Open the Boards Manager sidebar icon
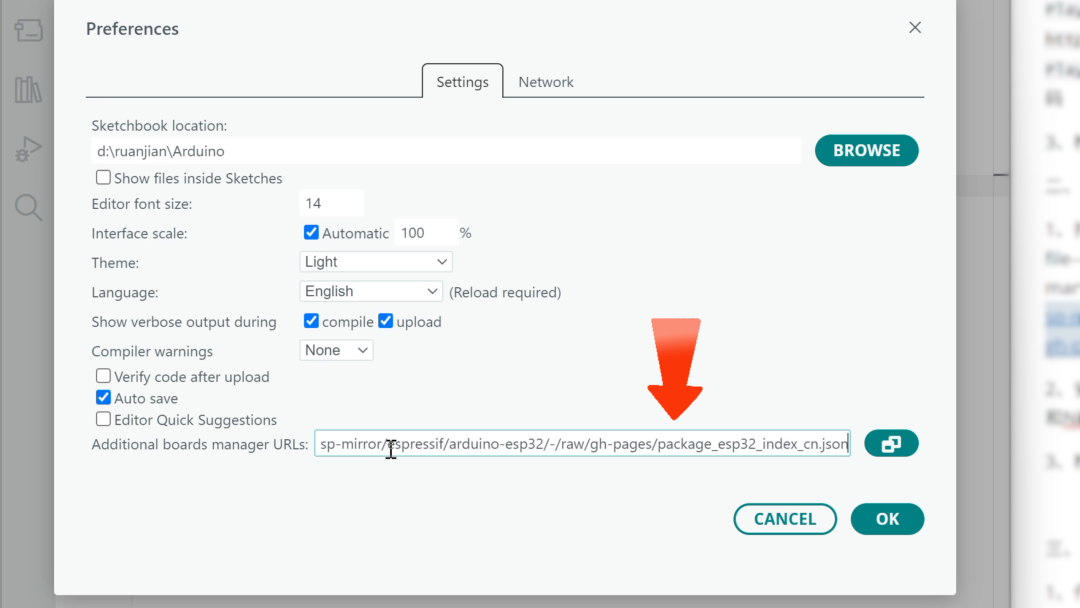The width and height of the screenshot is (1080, 608). [x=28, y=30]
